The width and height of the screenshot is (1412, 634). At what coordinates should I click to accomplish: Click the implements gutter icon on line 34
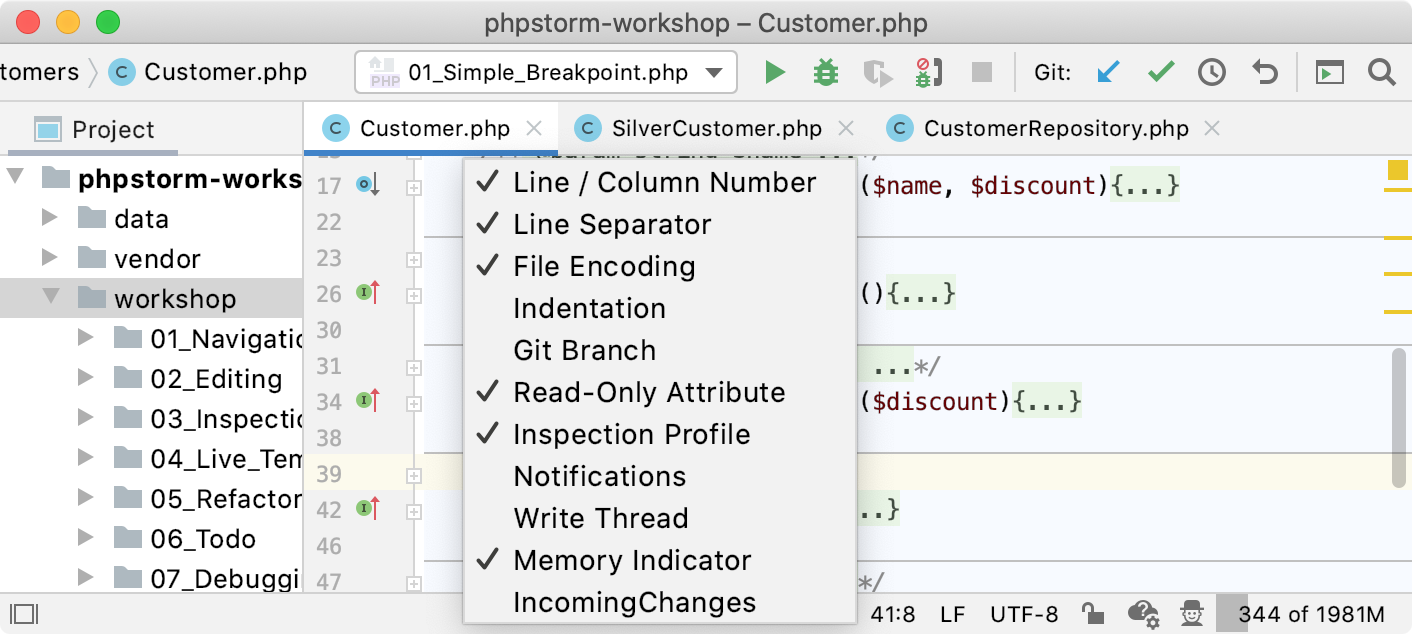(368, 401)
